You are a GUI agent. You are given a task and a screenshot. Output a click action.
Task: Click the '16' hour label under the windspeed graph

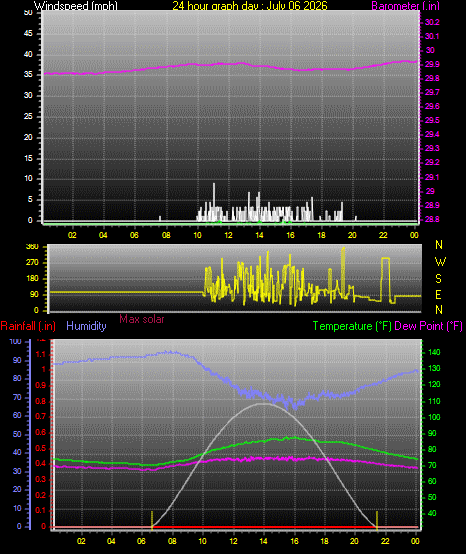290,235
